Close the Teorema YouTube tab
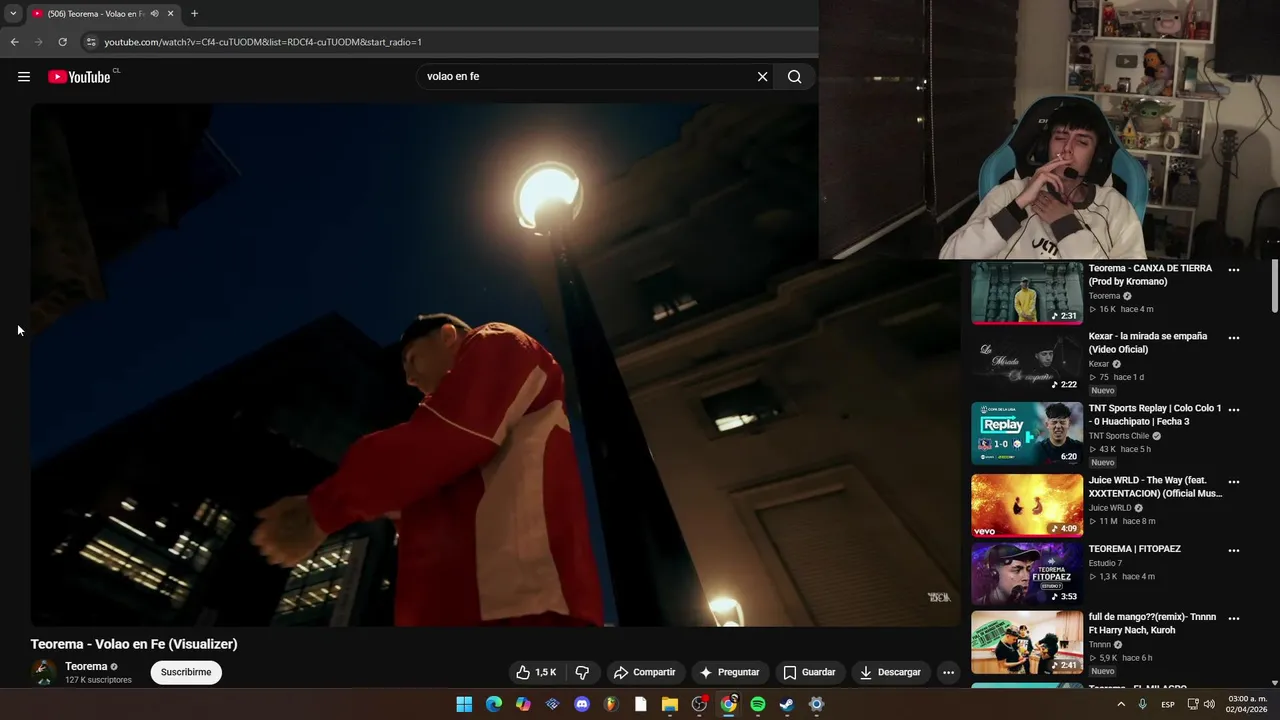The image size is (1280, 720). coord(170,14)
